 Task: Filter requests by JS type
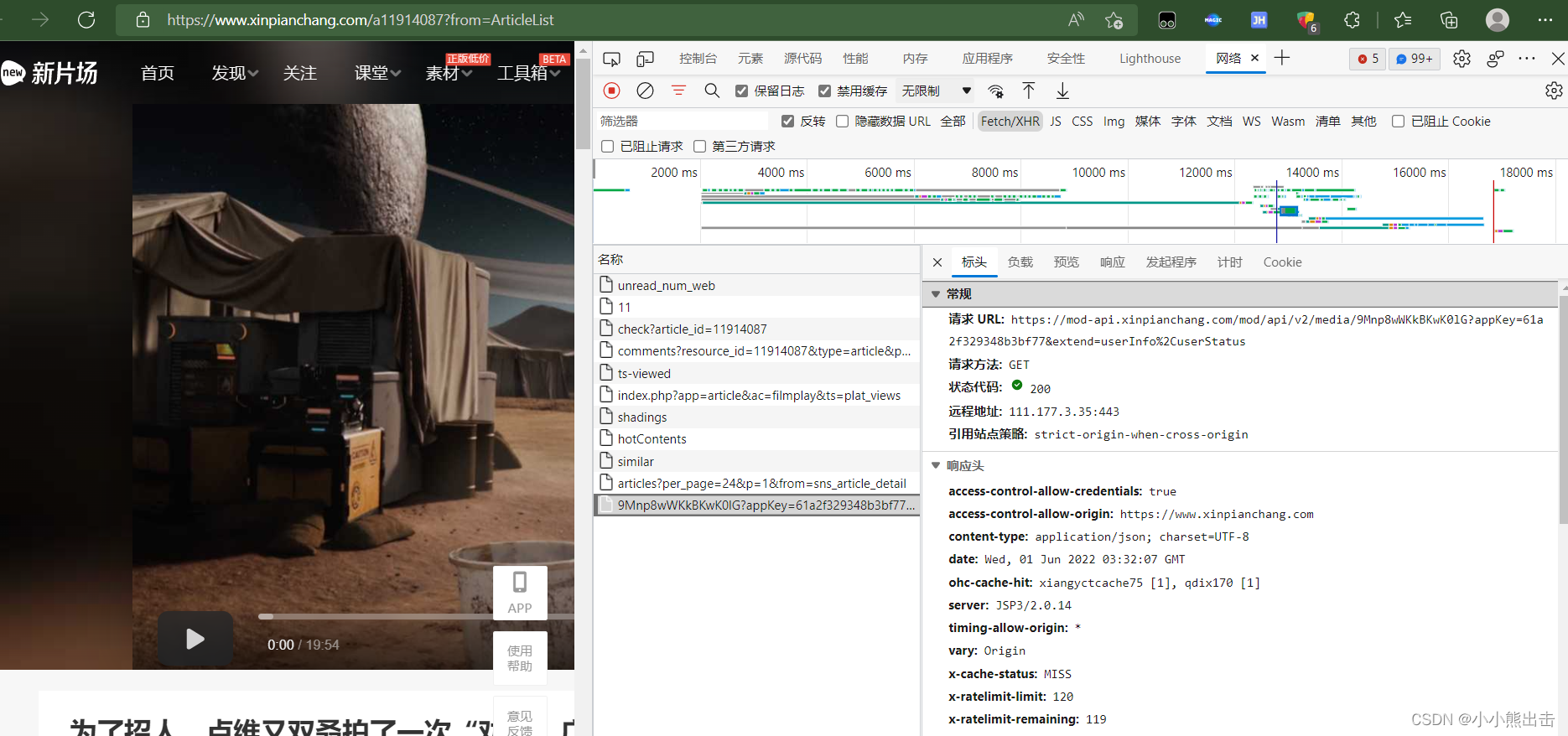[x=1056, y=122]
